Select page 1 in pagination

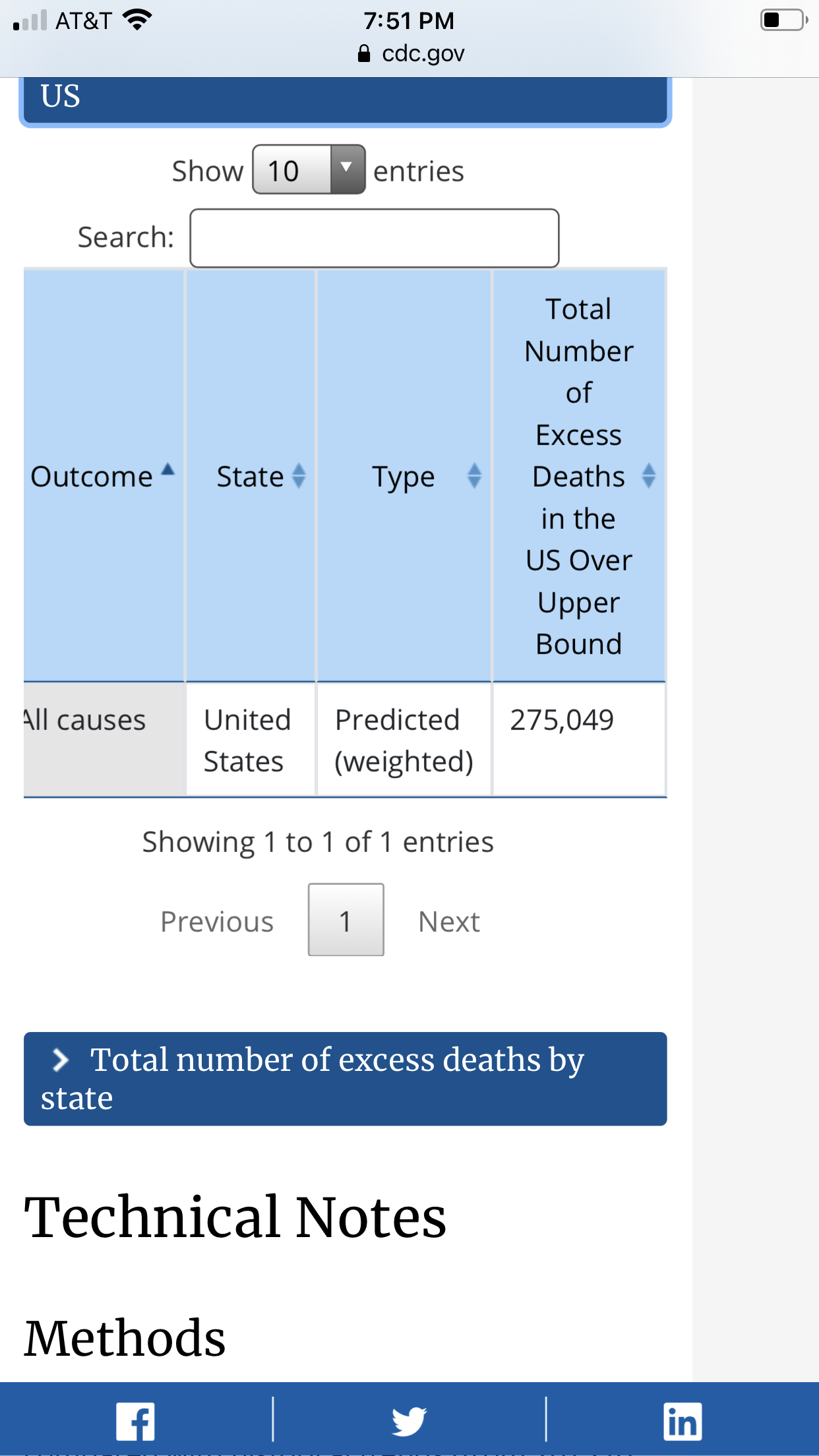tap(346, 920)
